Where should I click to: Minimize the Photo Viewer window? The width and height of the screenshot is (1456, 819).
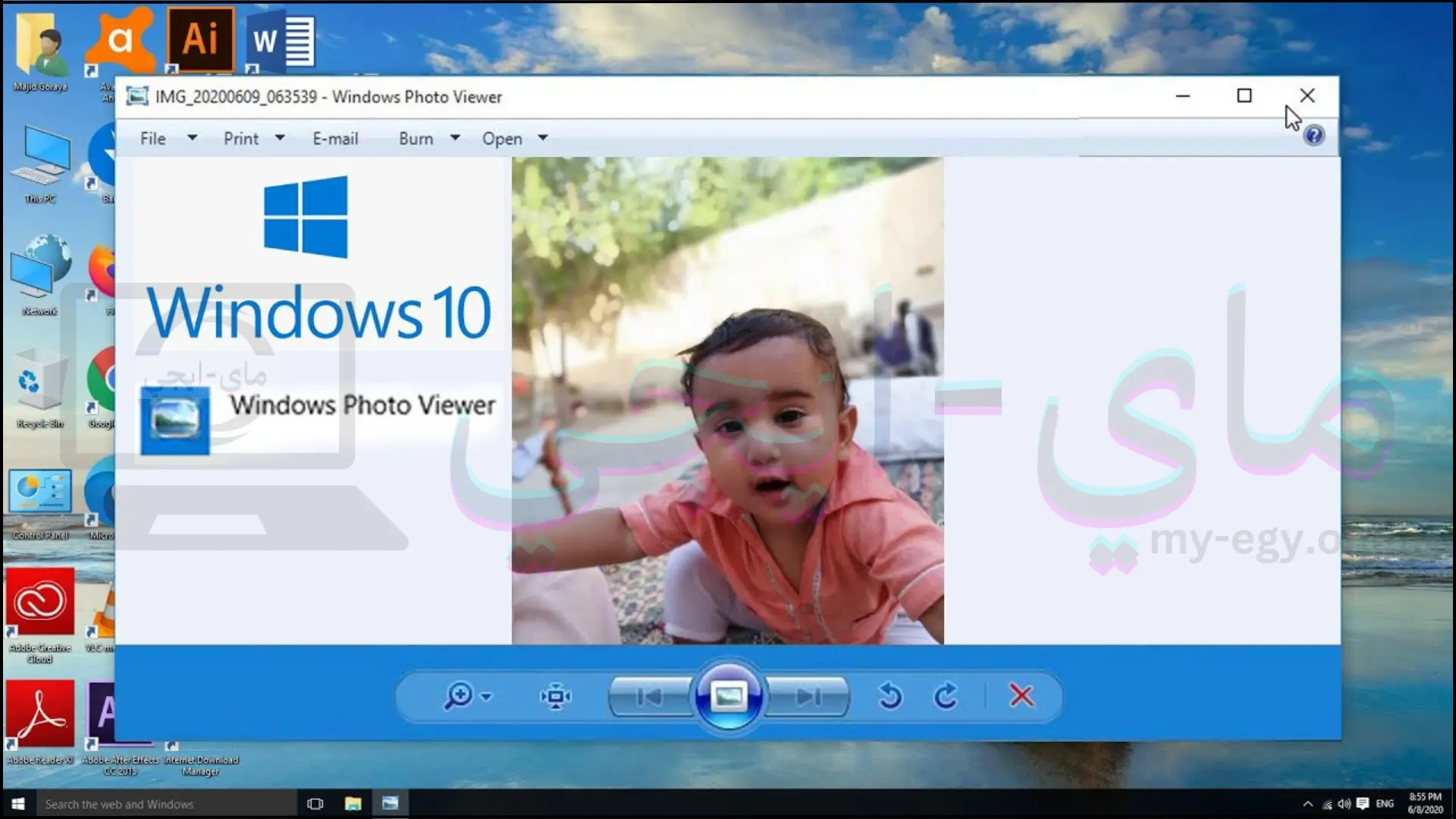[x=1183, y=96]
